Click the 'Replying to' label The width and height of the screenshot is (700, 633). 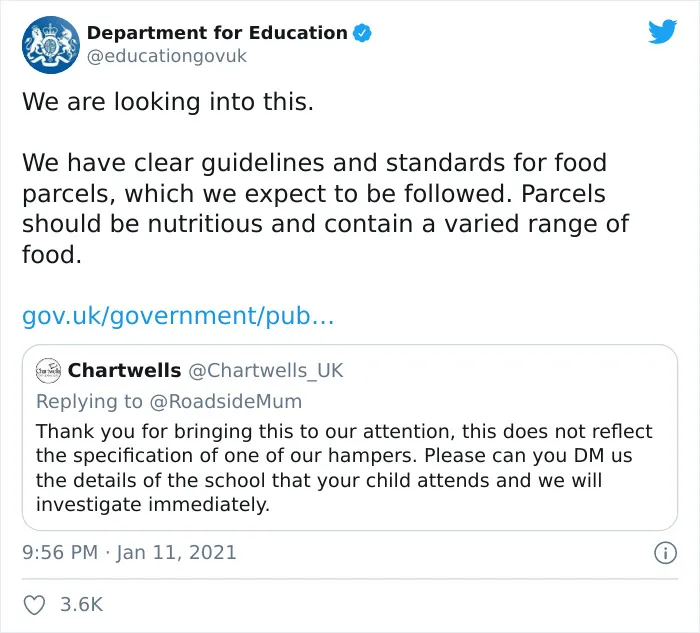click(x=89, y=401)
